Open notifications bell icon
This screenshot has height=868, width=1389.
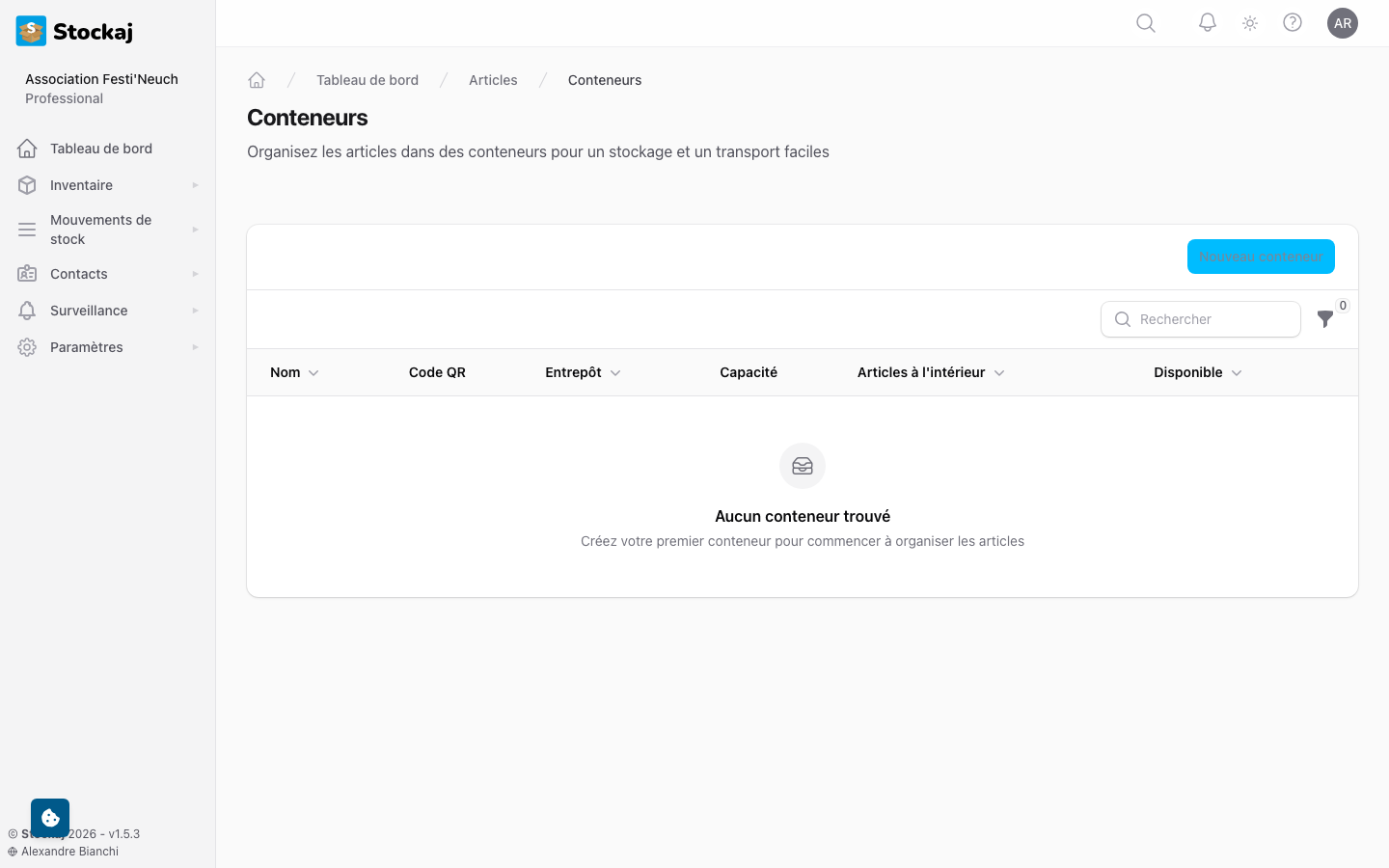tap(1208, 23)
